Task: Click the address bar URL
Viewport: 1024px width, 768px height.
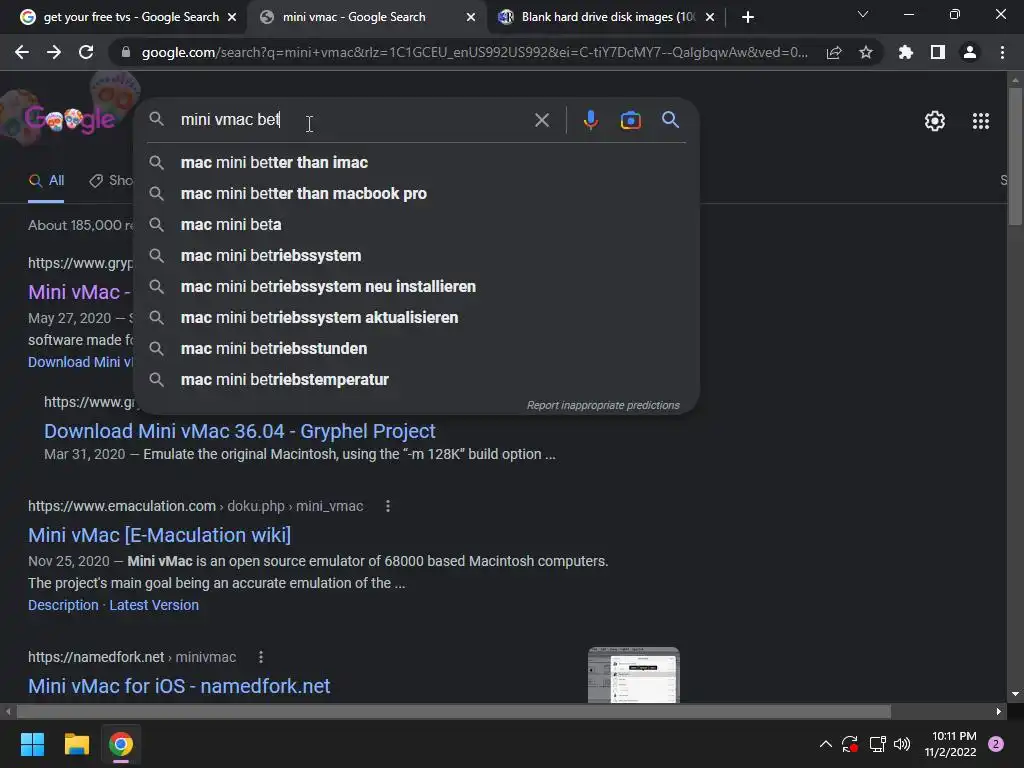Action: click(x=474, y=52)
